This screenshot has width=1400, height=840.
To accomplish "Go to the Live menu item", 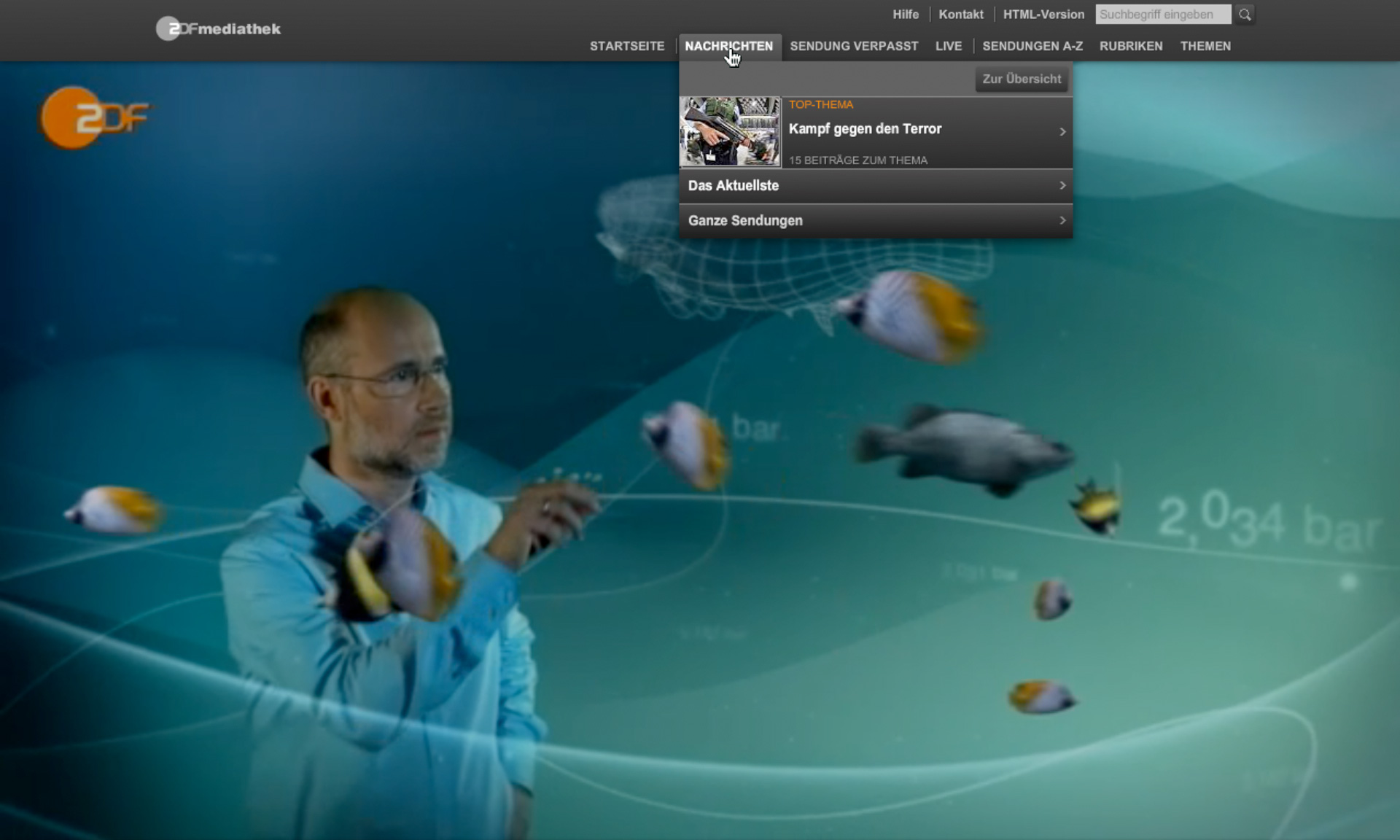I will 949,46.
